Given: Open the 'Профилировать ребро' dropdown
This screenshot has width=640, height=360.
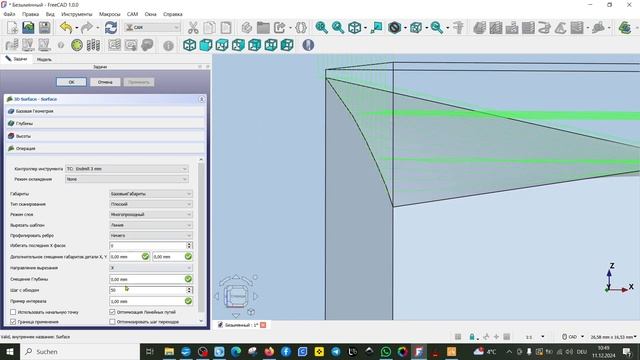Looking at the screenshot, I should point(151,236).
